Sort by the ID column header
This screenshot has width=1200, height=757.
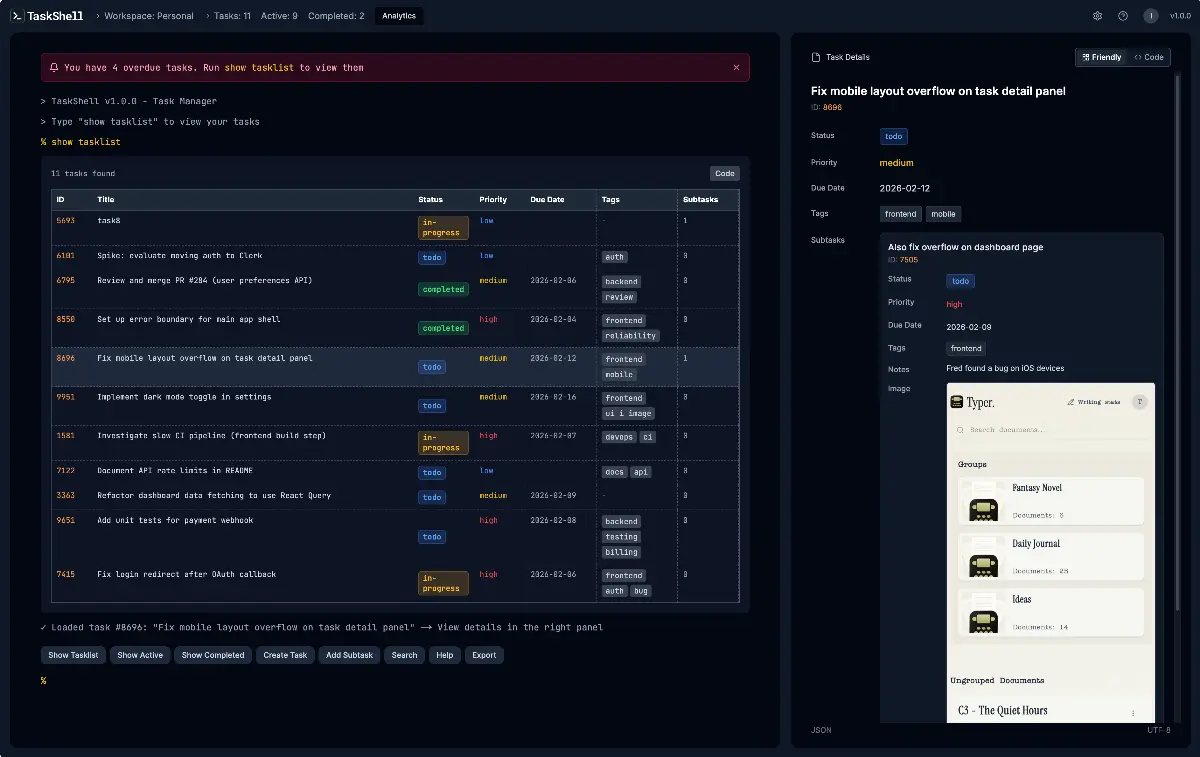click(60, 200)
